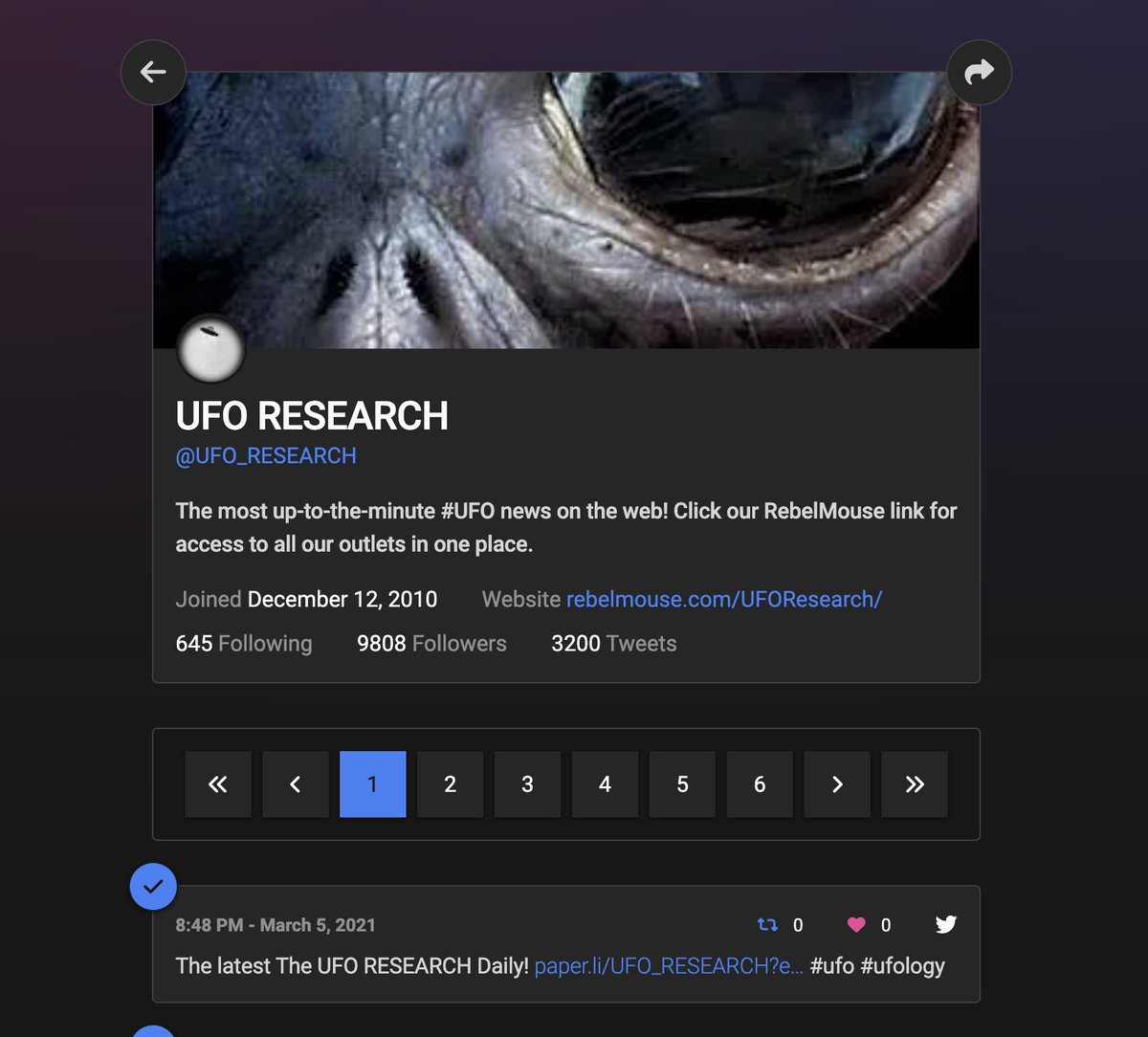Click the 9808 Followers count
The image size is (1148, 1037).
click(431, 644)
